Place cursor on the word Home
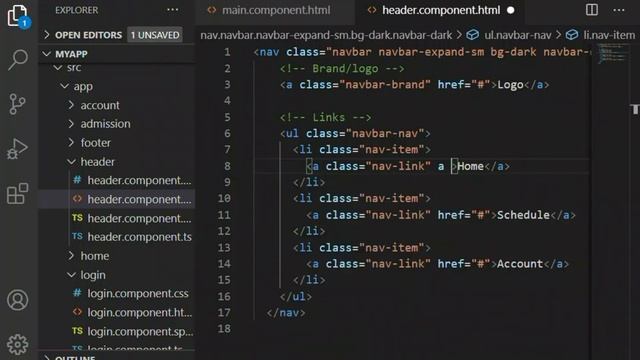 [470, 166]
